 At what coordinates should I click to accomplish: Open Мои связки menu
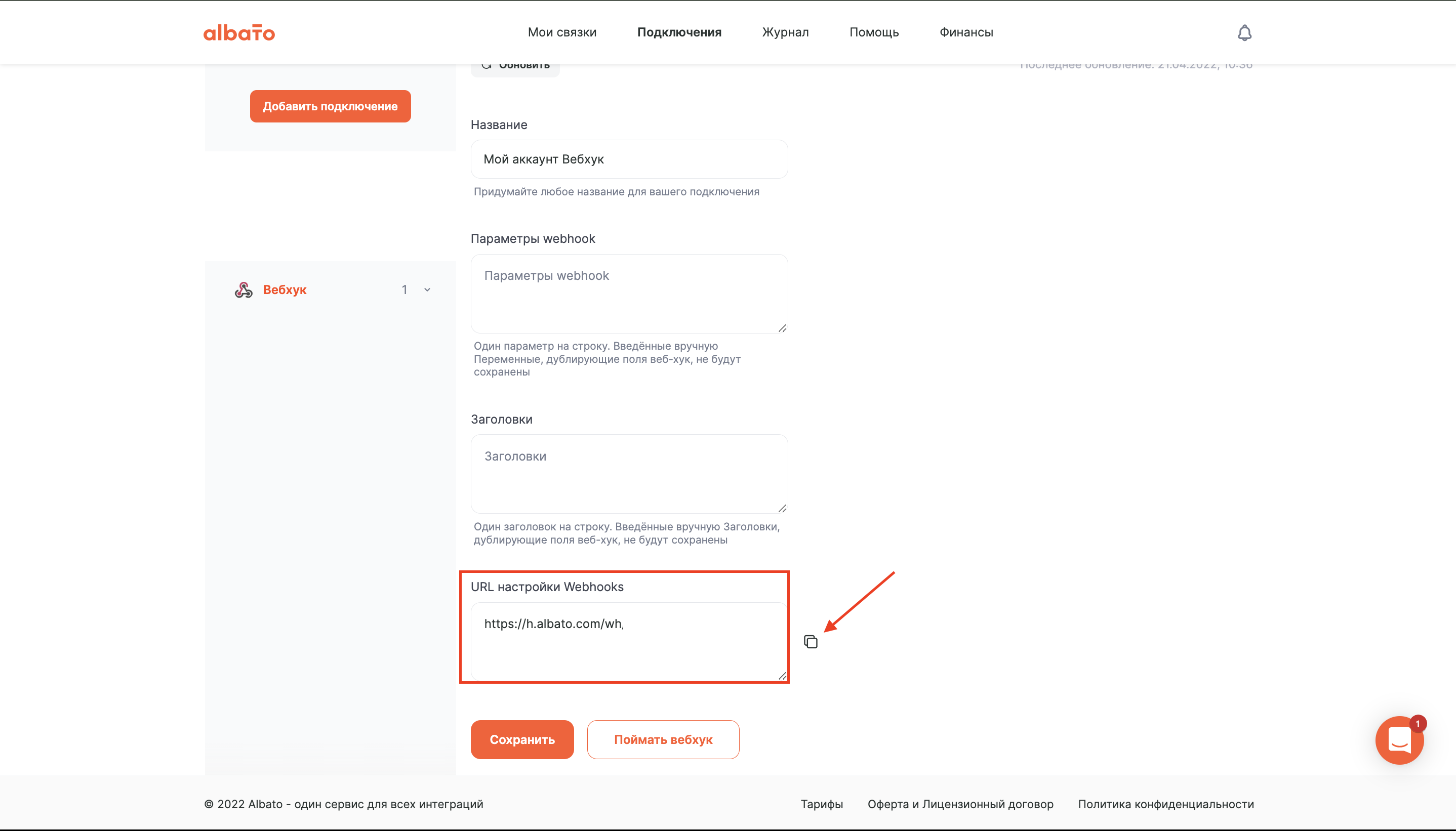(562, 32)
